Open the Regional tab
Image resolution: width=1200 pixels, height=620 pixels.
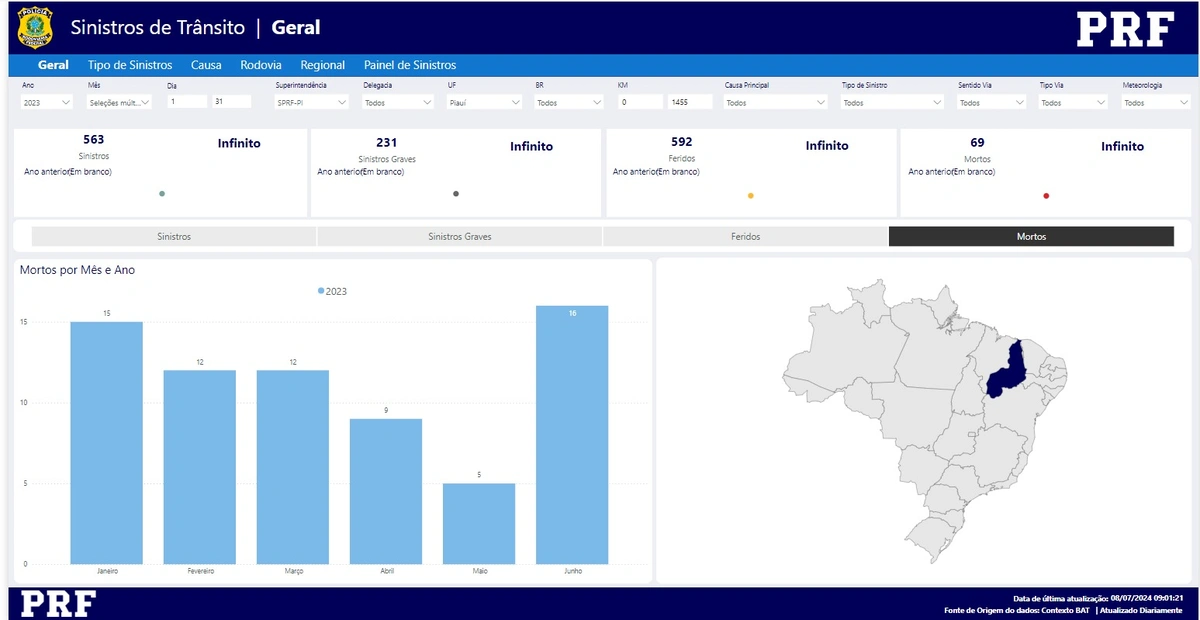[x=323, y=65]
